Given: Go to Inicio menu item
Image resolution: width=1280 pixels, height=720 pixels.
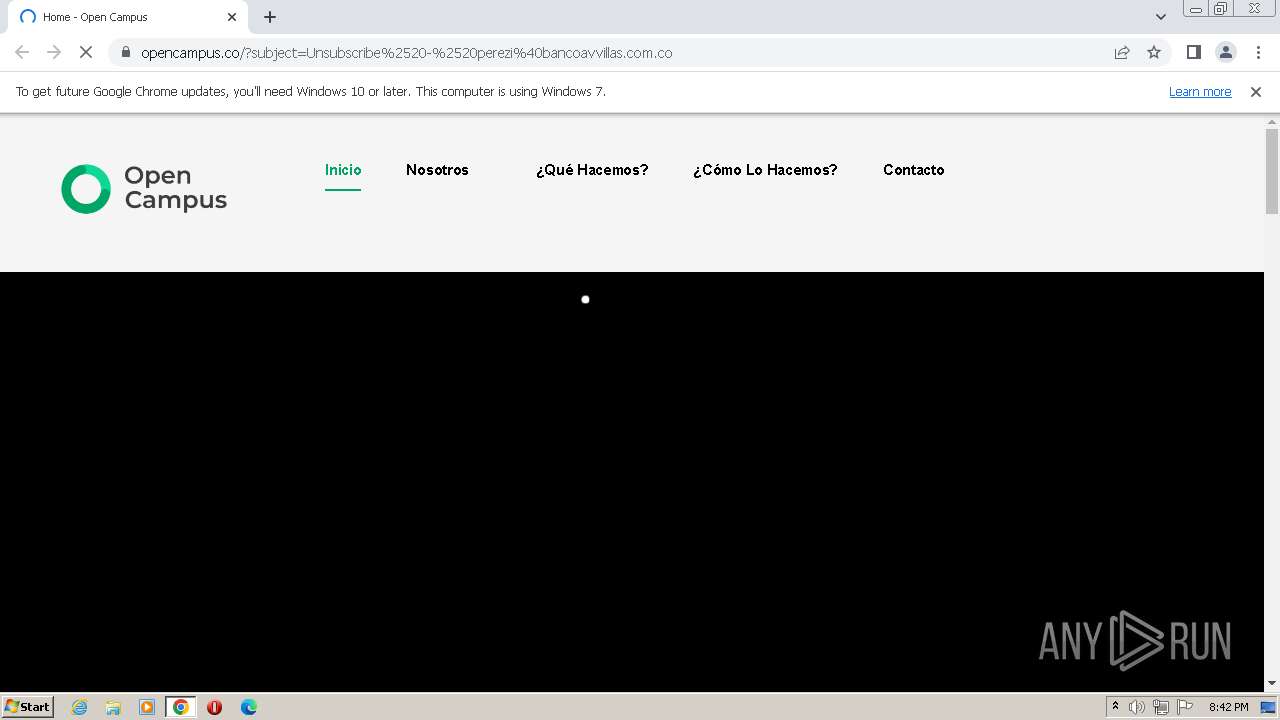Looking at the screenshot, I should coord(343,170).
